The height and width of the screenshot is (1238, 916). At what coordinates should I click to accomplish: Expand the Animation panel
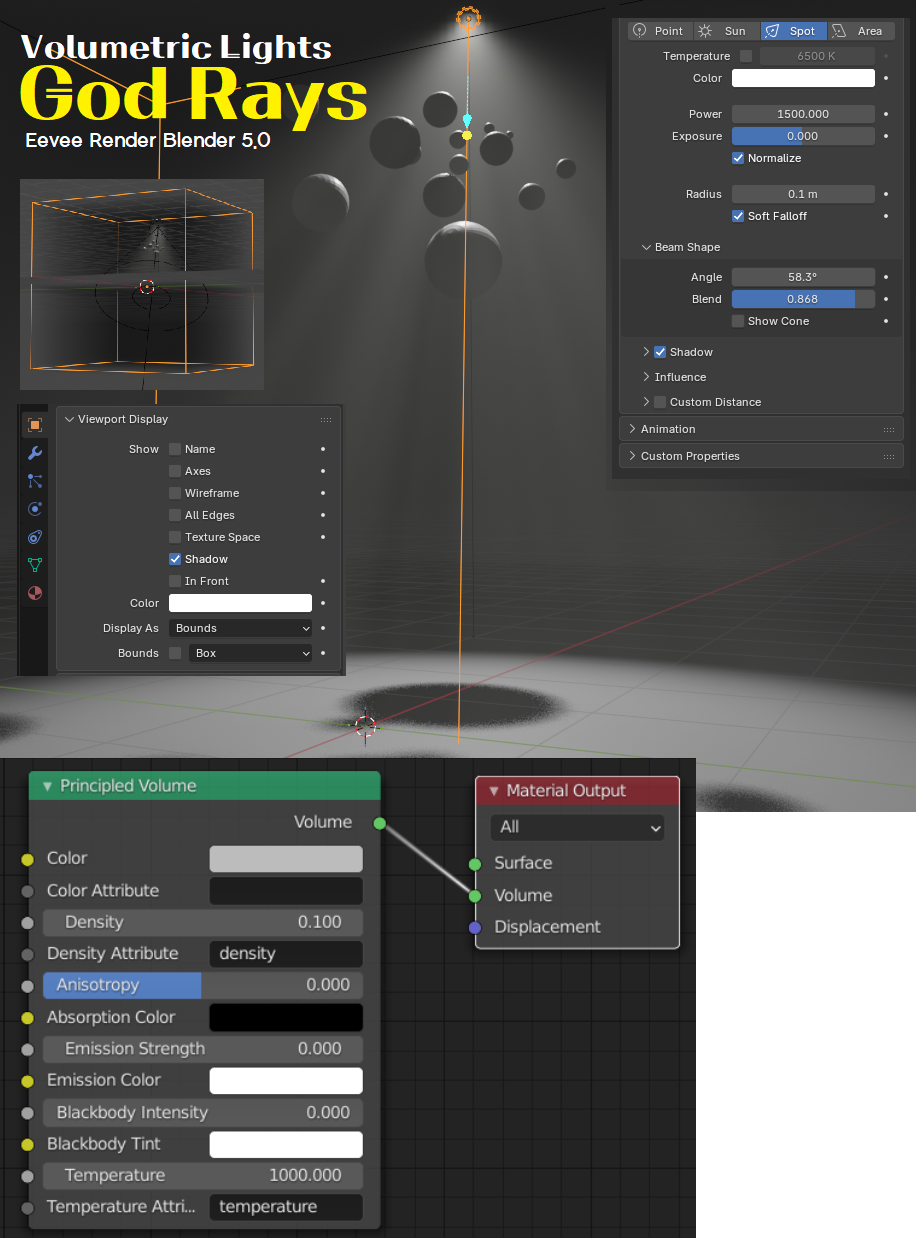coord(632,429)
